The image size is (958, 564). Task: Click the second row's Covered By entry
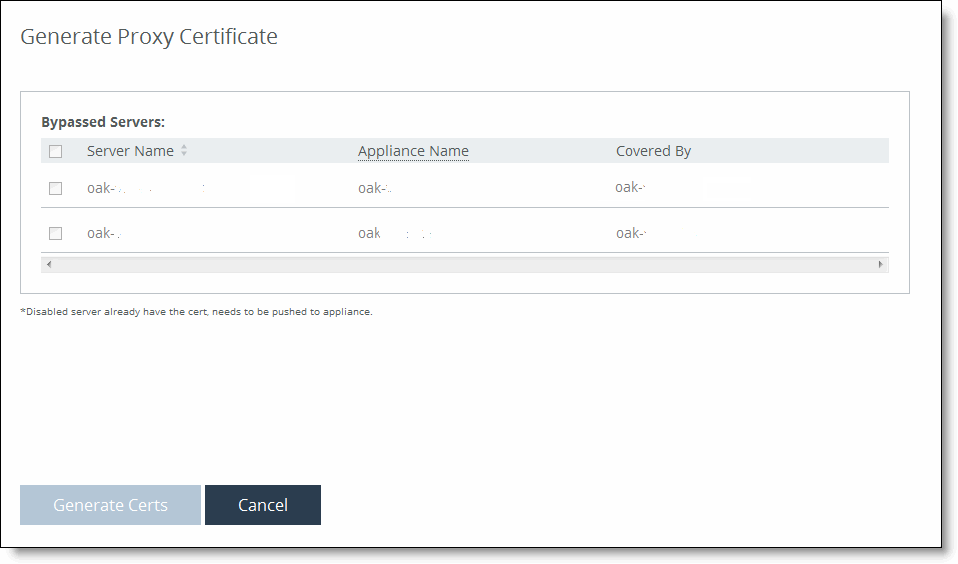pos(631,233)
